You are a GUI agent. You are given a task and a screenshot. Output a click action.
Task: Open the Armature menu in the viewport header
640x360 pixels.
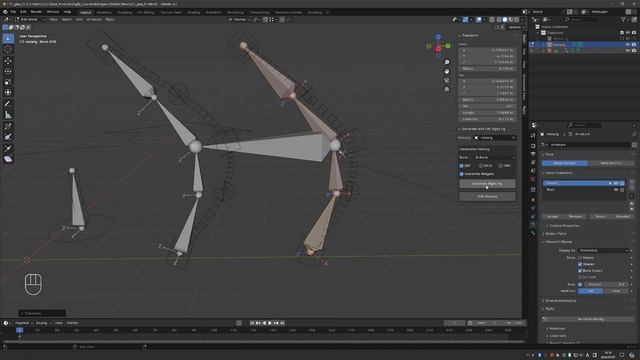[x=94, y=19]
